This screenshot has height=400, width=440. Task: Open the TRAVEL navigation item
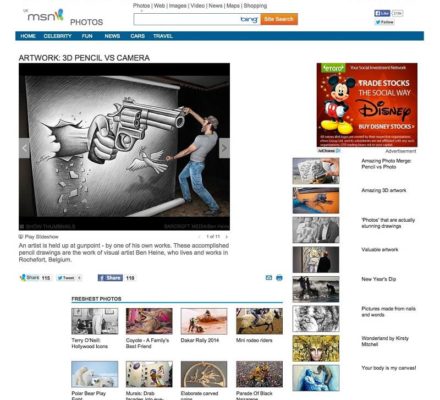[x=163, y=36]
